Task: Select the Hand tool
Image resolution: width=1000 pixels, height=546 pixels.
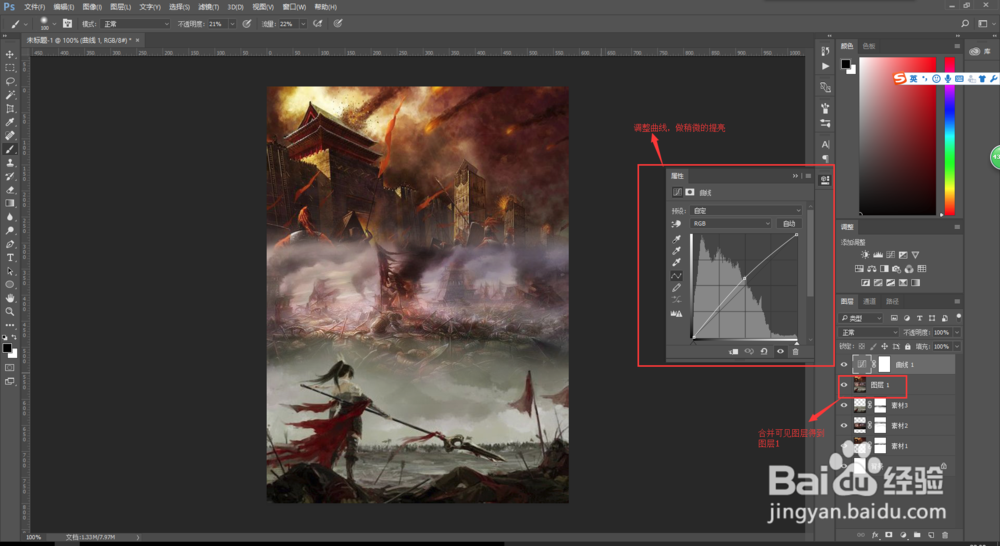Action: pyautogui.click(x=10, y=298)
